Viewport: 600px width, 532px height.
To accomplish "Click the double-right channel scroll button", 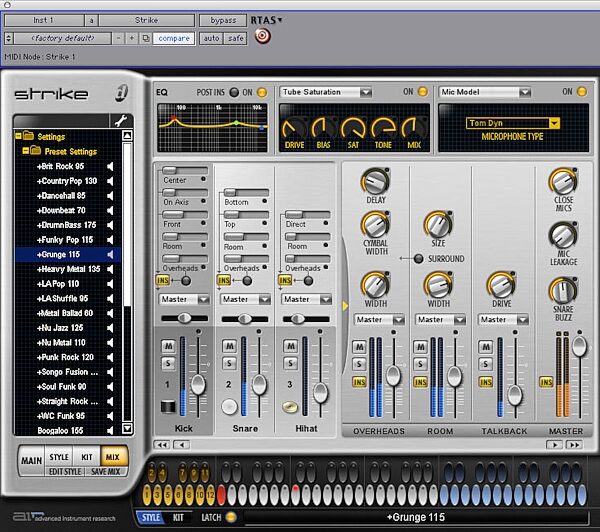I will [x=574, y=445].
